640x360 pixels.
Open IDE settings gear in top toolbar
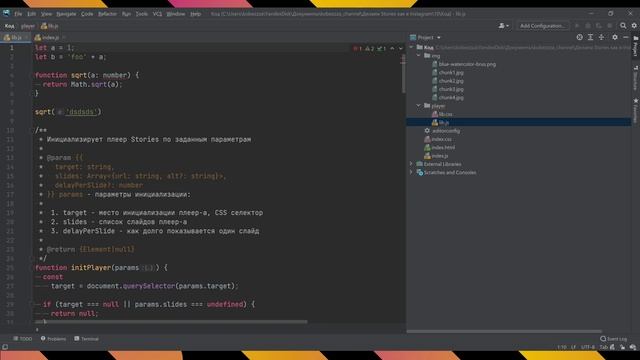coord(634,26)
